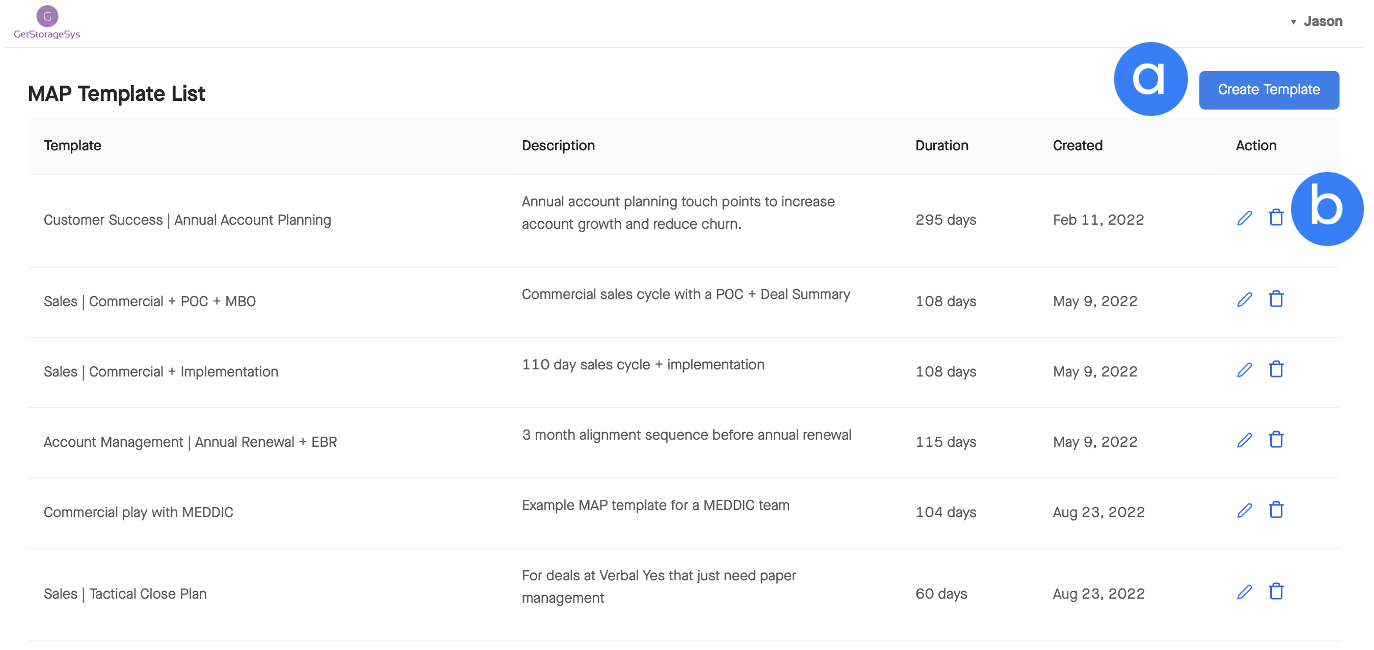
Task: Delete the Commercial play with MEDDIC template
Action: [x=1276, y=510]
